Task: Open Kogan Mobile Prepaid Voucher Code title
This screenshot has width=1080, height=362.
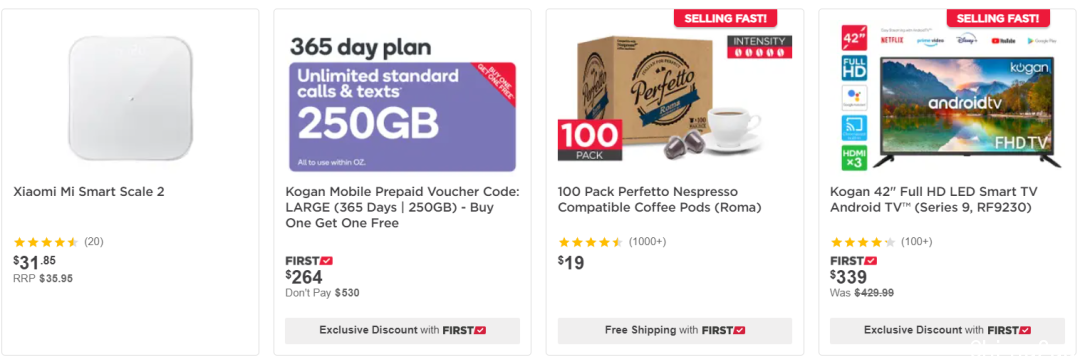Action: pyautogui.click(x=402, y=207)
